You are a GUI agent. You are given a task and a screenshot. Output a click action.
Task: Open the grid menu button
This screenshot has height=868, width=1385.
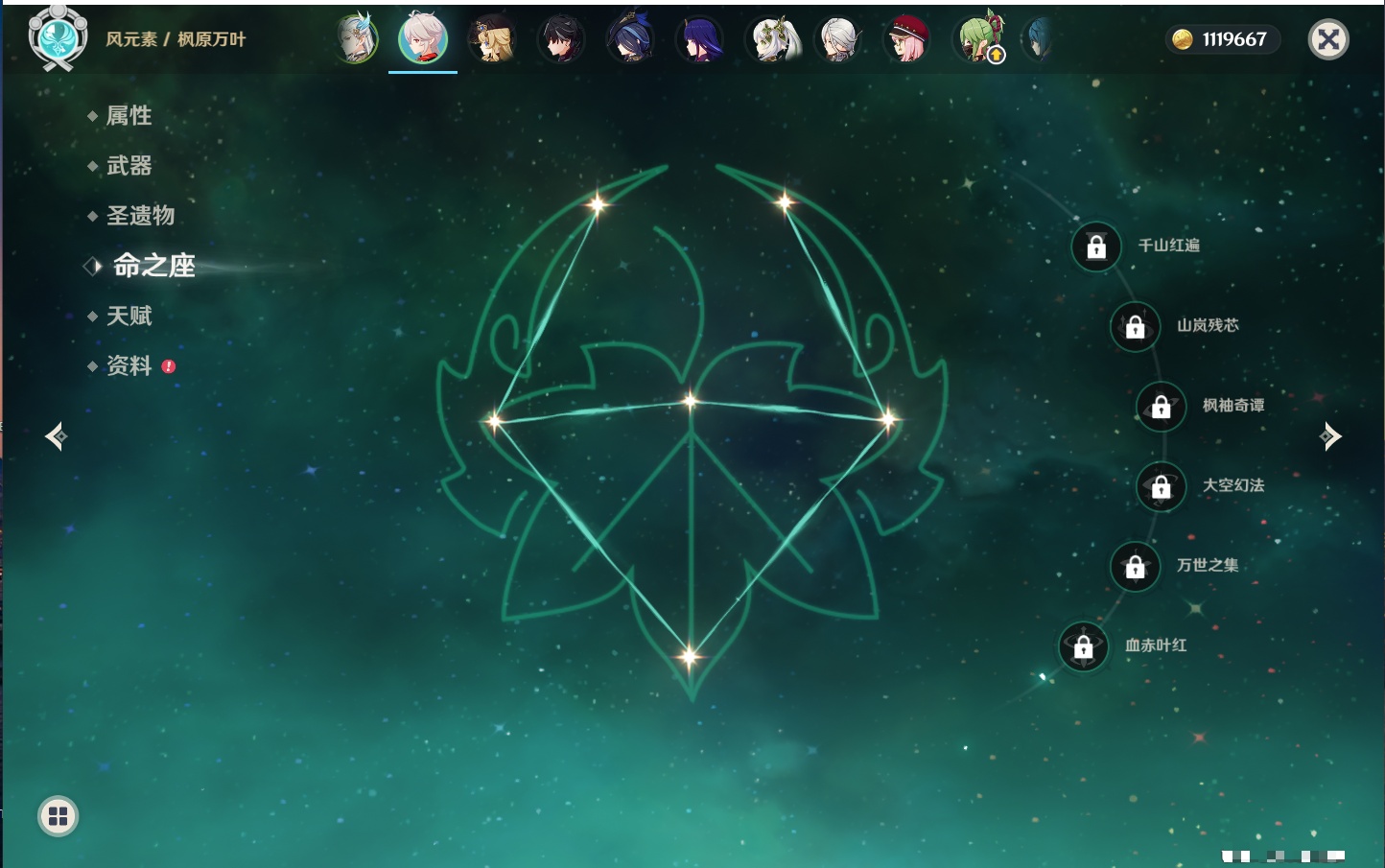coord(58,816)
